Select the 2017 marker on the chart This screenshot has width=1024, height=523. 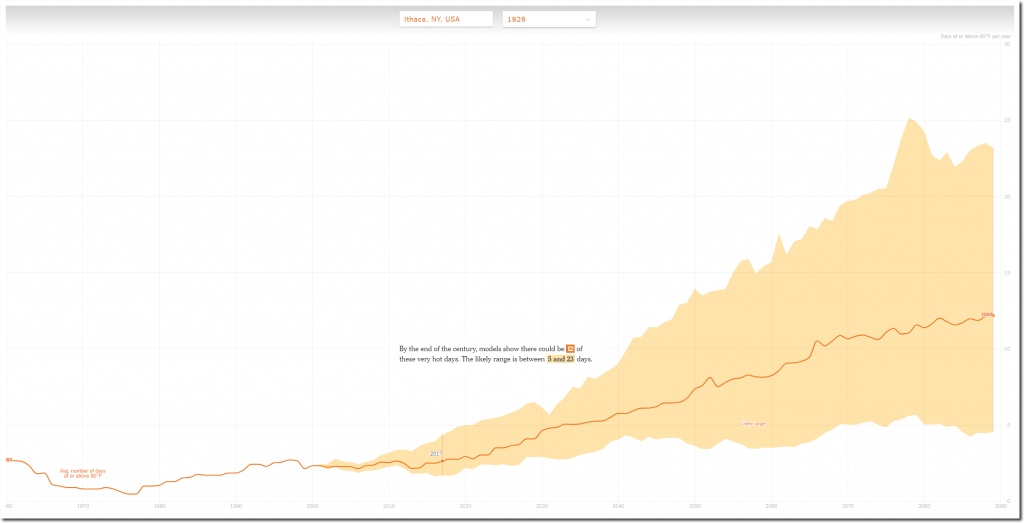436,454
